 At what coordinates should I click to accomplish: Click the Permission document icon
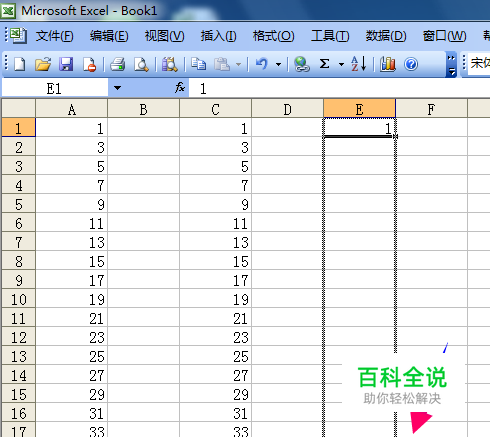[x=89, y=64]
